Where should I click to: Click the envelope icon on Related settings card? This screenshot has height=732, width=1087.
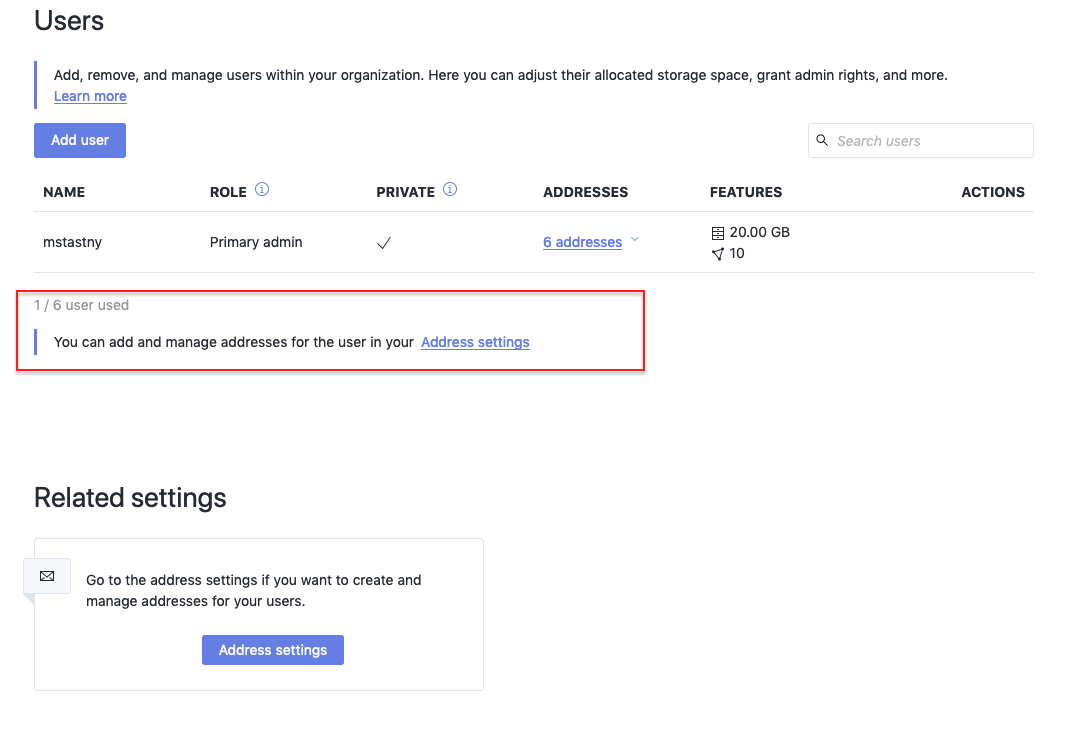pyautogui.click(x=47, y=575)
